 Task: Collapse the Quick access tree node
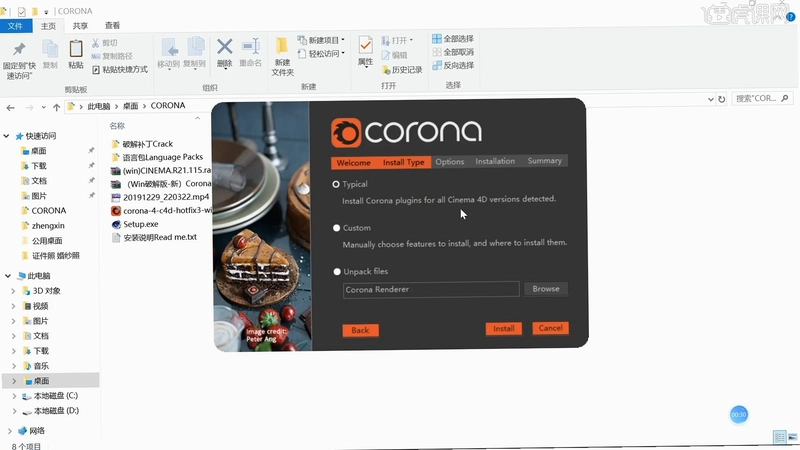tap(7, 136)
